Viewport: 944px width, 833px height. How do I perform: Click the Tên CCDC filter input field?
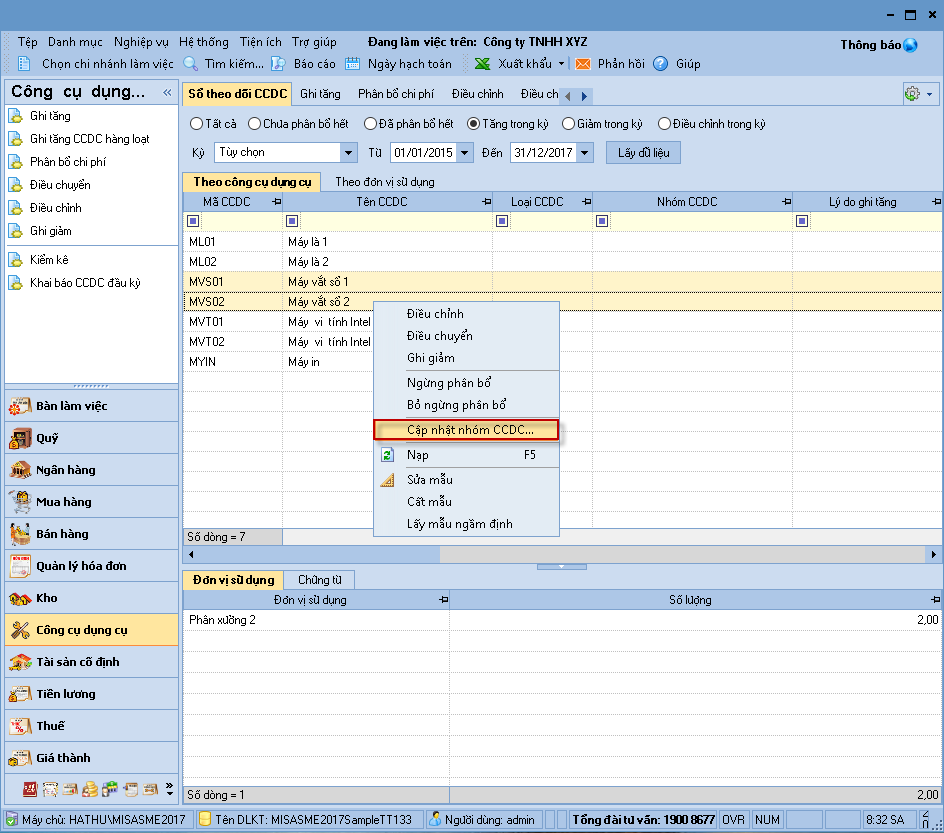click(x=395, y=221)
